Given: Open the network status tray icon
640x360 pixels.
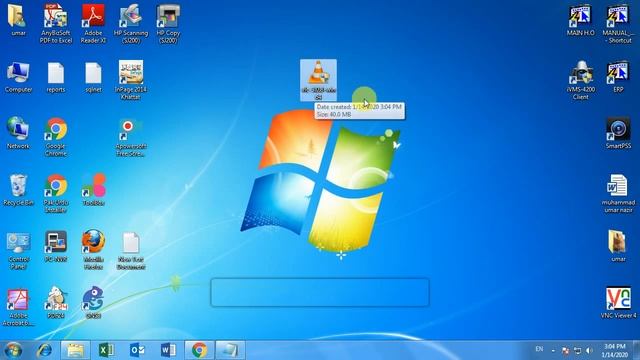Looking at the screenshot, I should point(577,350).
